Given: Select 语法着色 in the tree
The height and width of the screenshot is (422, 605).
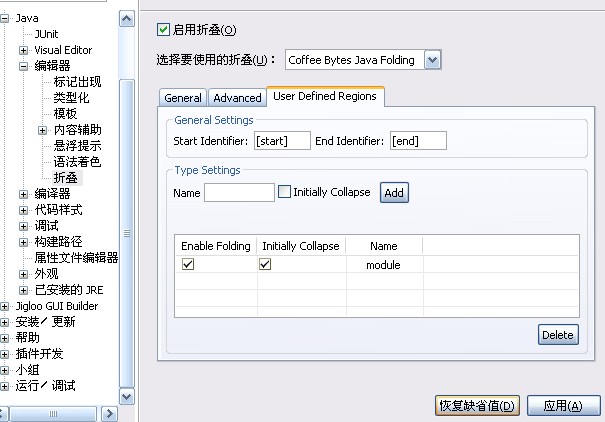Looking at the screenshot, I should (77, 162).
